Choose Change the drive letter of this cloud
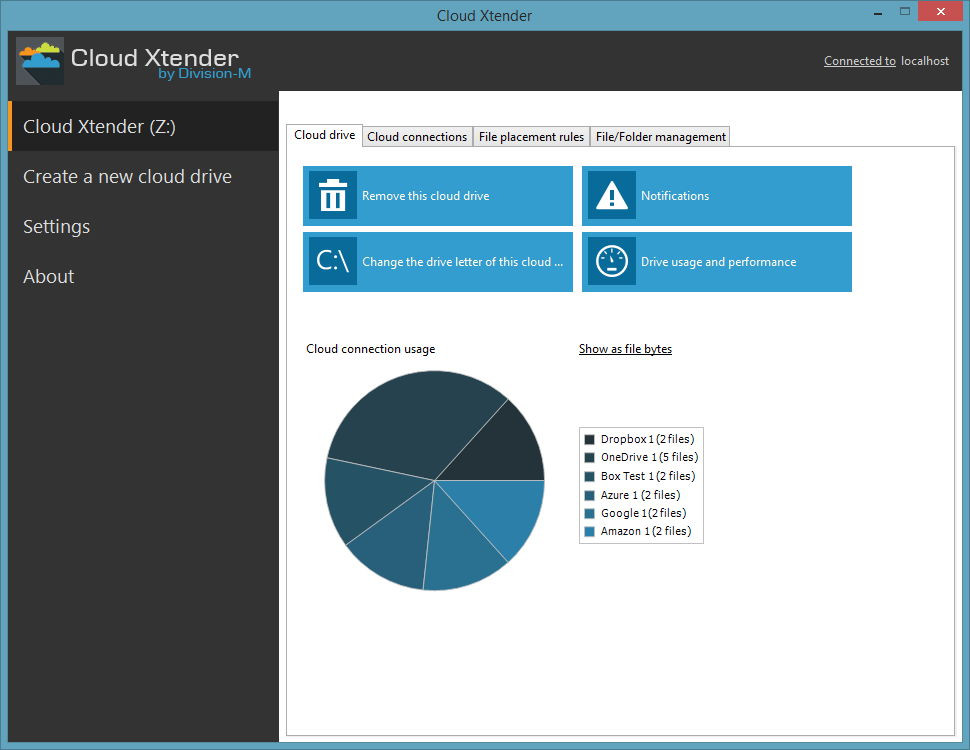Image resolution: width=970 pixels, height=750 pixels. coord(438,262)
